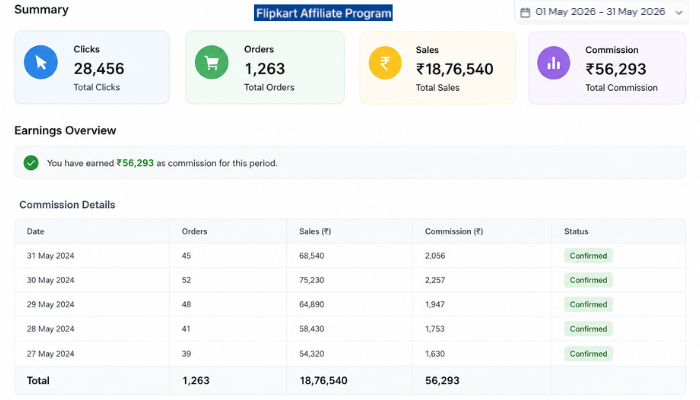Image resolution: width=700 pixels, height=400 pixels.
Task: Select the 29 May 2024 row date
Action: click(50, 304)
